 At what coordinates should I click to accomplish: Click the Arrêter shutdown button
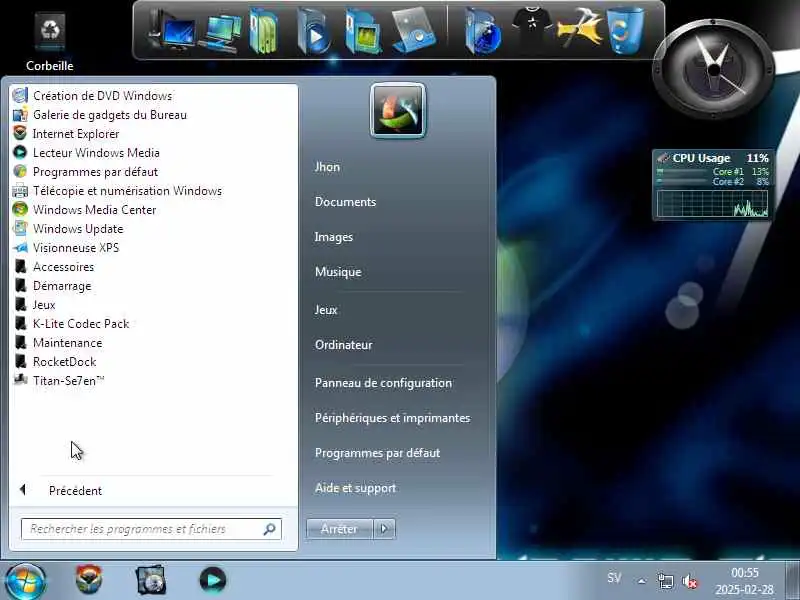(339, 529)
